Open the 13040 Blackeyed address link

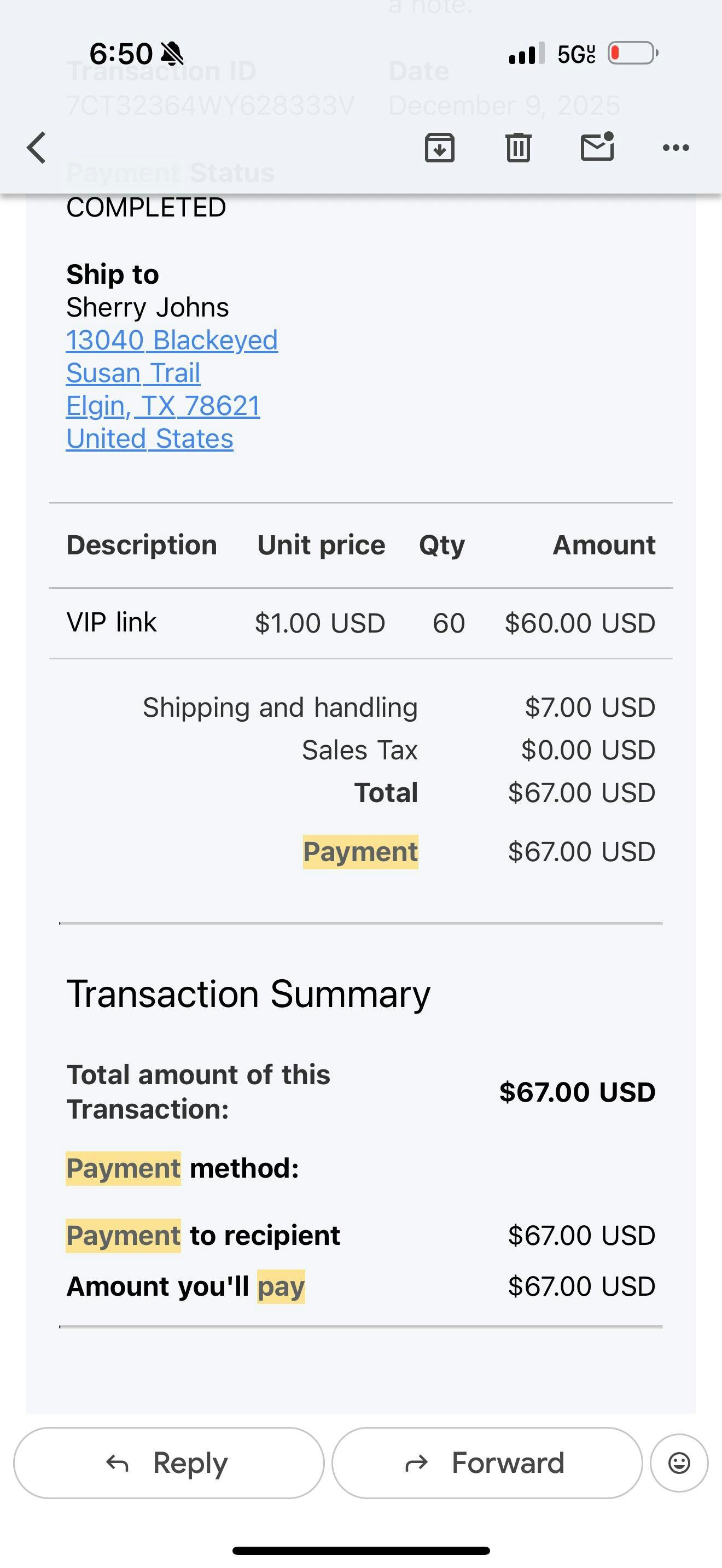click(x=172, y=340)
